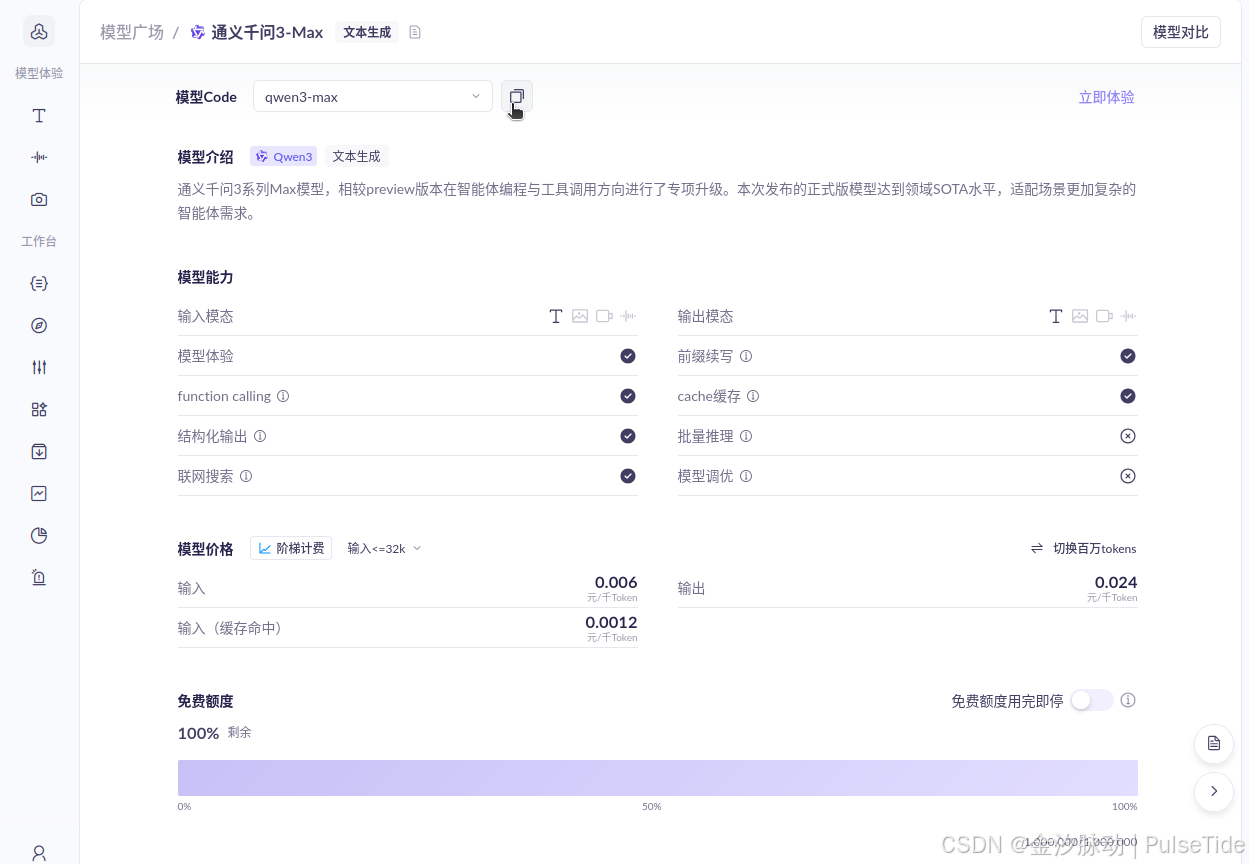The height and width of the screenshot is (864, 1249).
Task: Open the sliders tuning icon in sidebar
Action: tap(39, 367)
